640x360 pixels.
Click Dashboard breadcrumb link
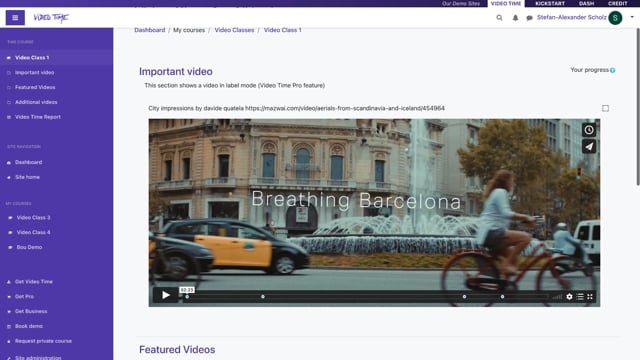click(149, 30)
